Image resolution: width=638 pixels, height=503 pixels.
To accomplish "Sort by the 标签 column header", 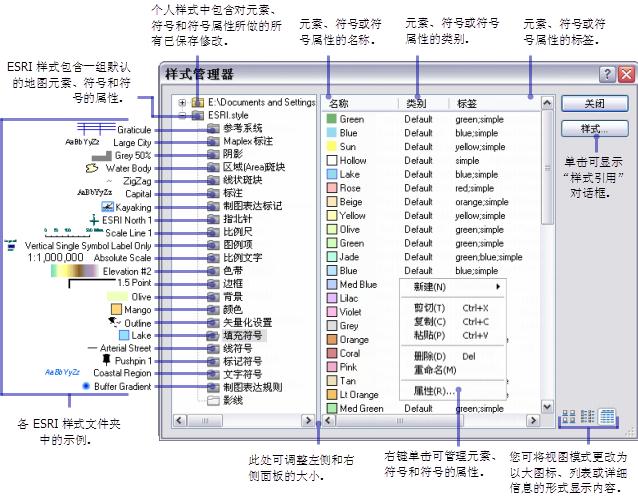I will pyautogui.click(x=495, y=103).
